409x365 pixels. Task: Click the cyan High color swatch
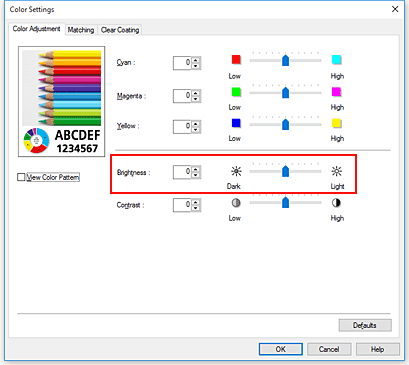(x=337, y=60)
